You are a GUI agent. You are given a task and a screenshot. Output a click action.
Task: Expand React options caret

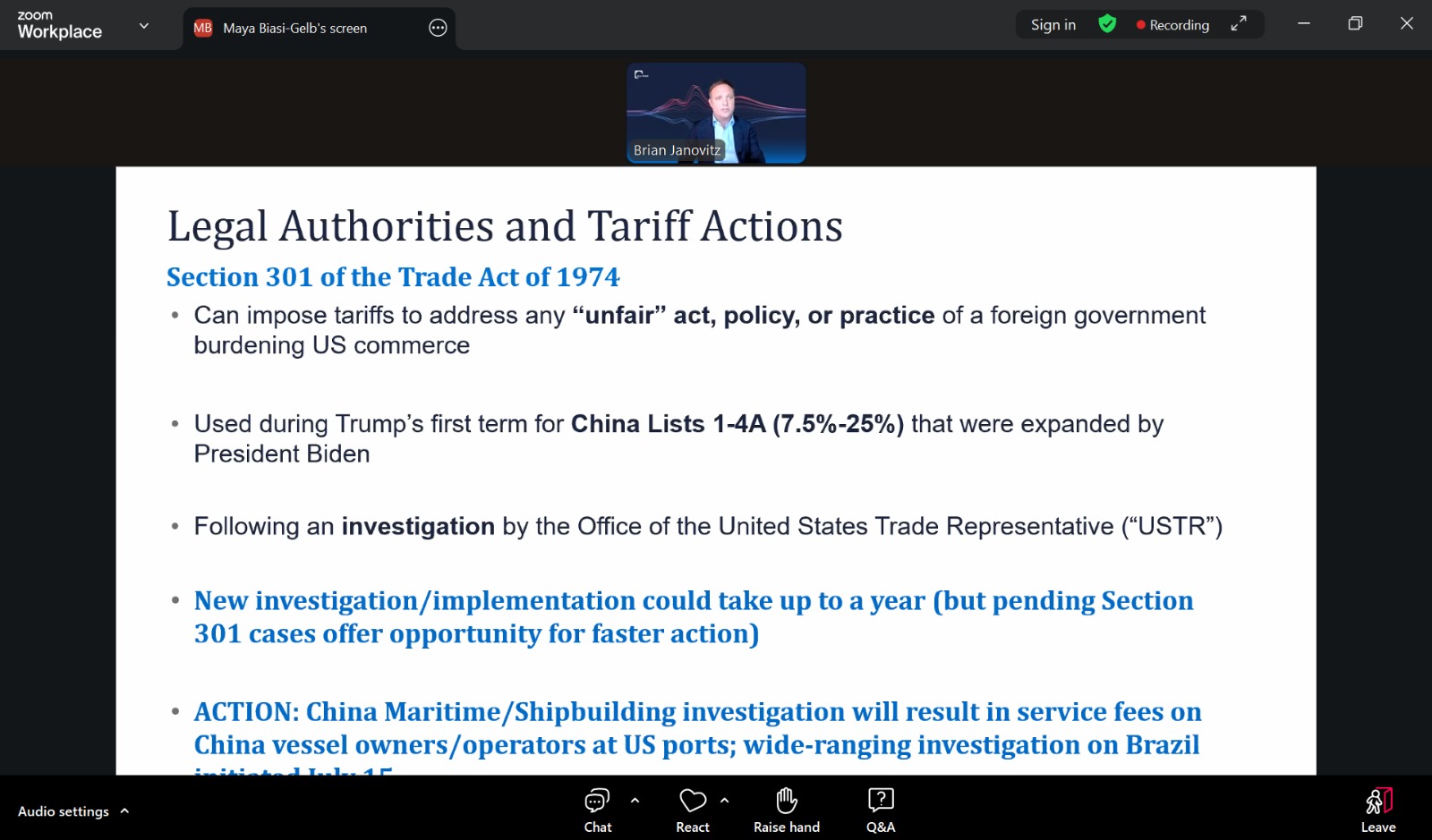[724, 801]
